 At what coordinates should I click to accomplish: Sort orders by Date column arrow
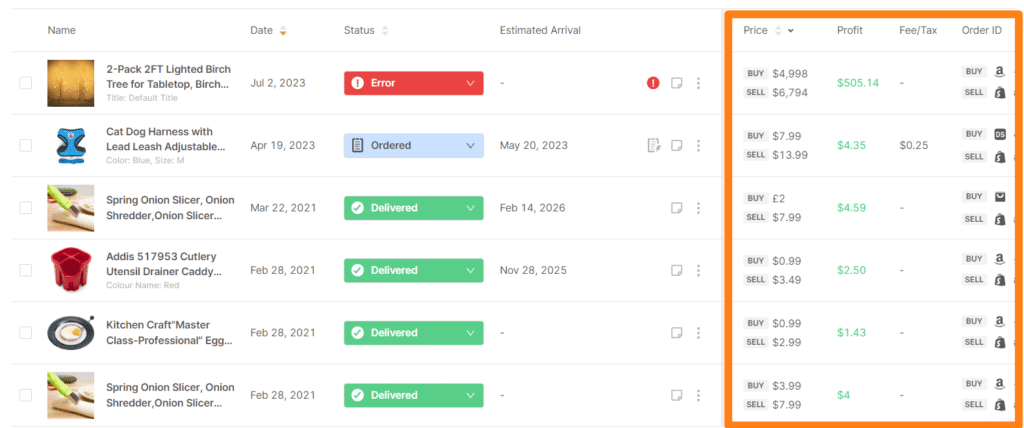pos(283,31)
